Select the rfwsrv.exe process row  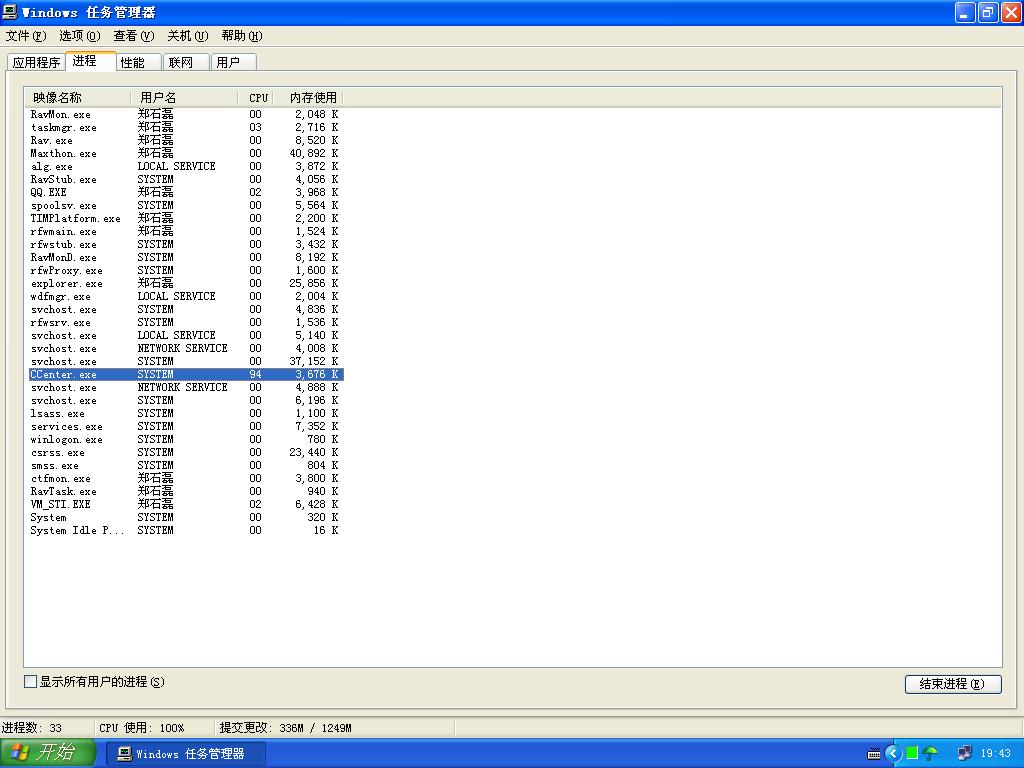(185, 323)
